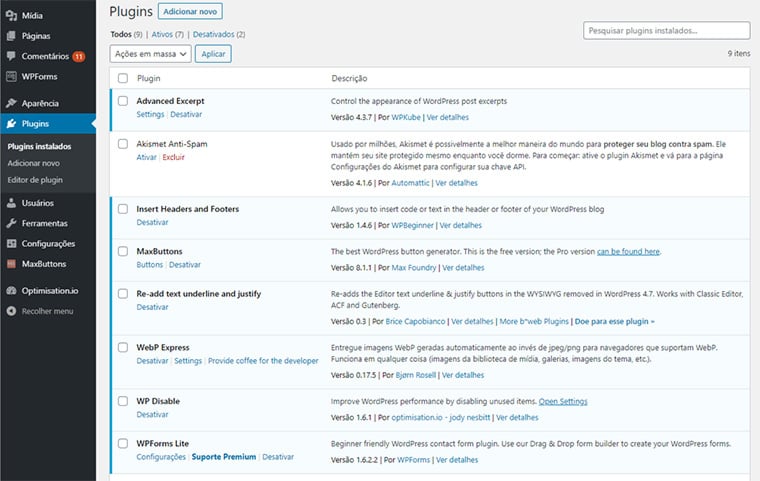760x481 pixels.
Task: Click the Aparência paintbrush icon
Action: pos(11,103)
